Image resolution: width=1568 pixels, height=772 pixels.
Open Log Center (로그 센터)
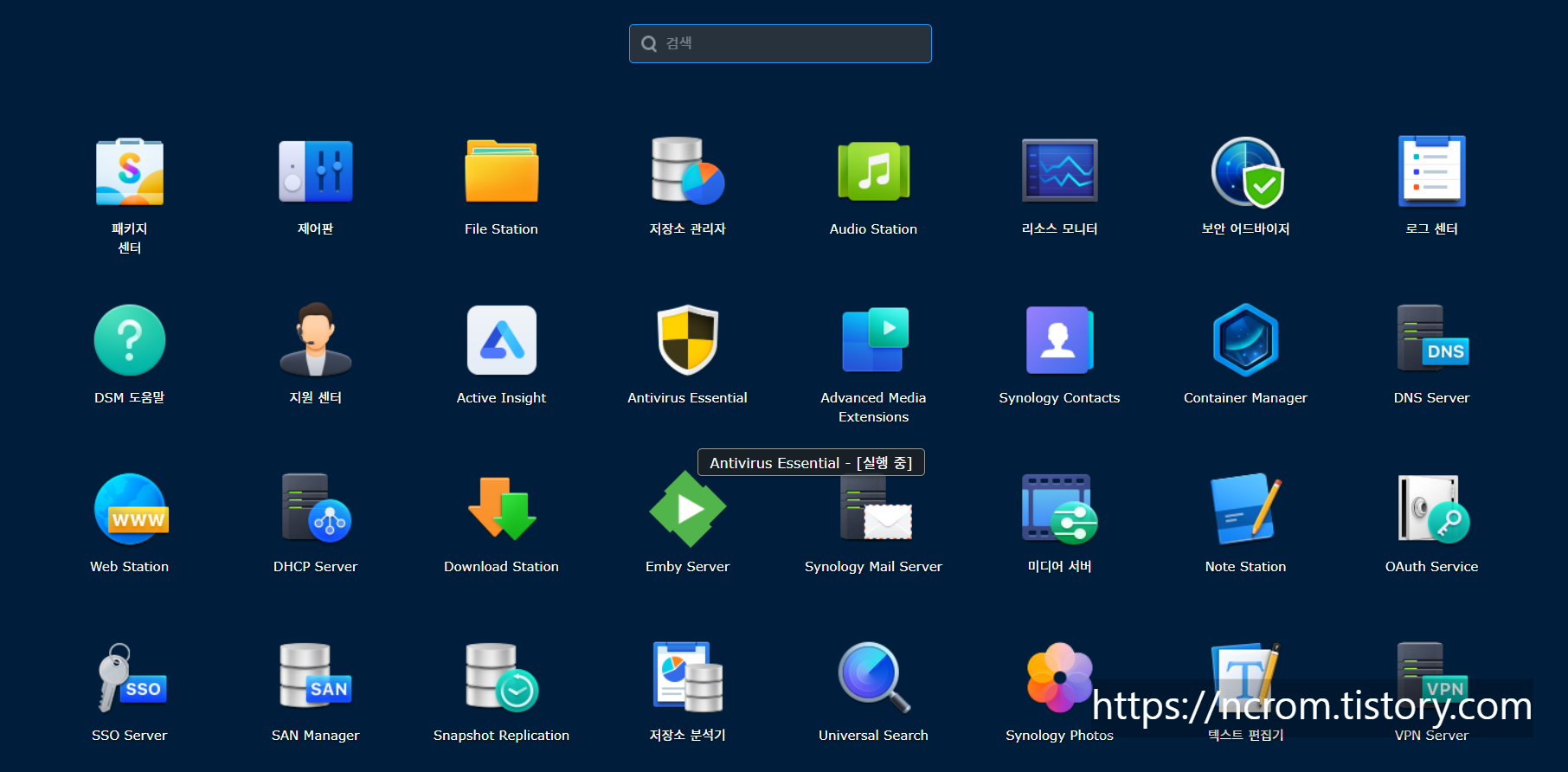click(x=1432, y=171)
